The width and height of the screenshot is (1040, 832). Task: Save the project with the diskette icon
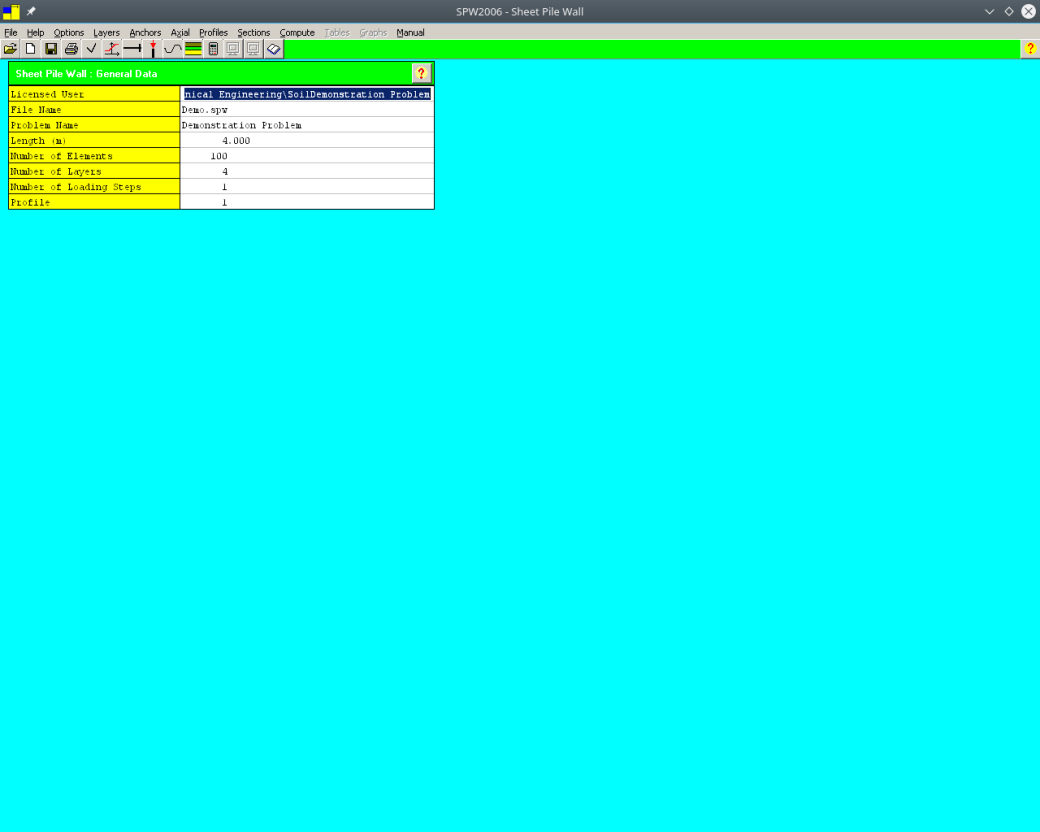pyautogui.click(x=50, y=48)
